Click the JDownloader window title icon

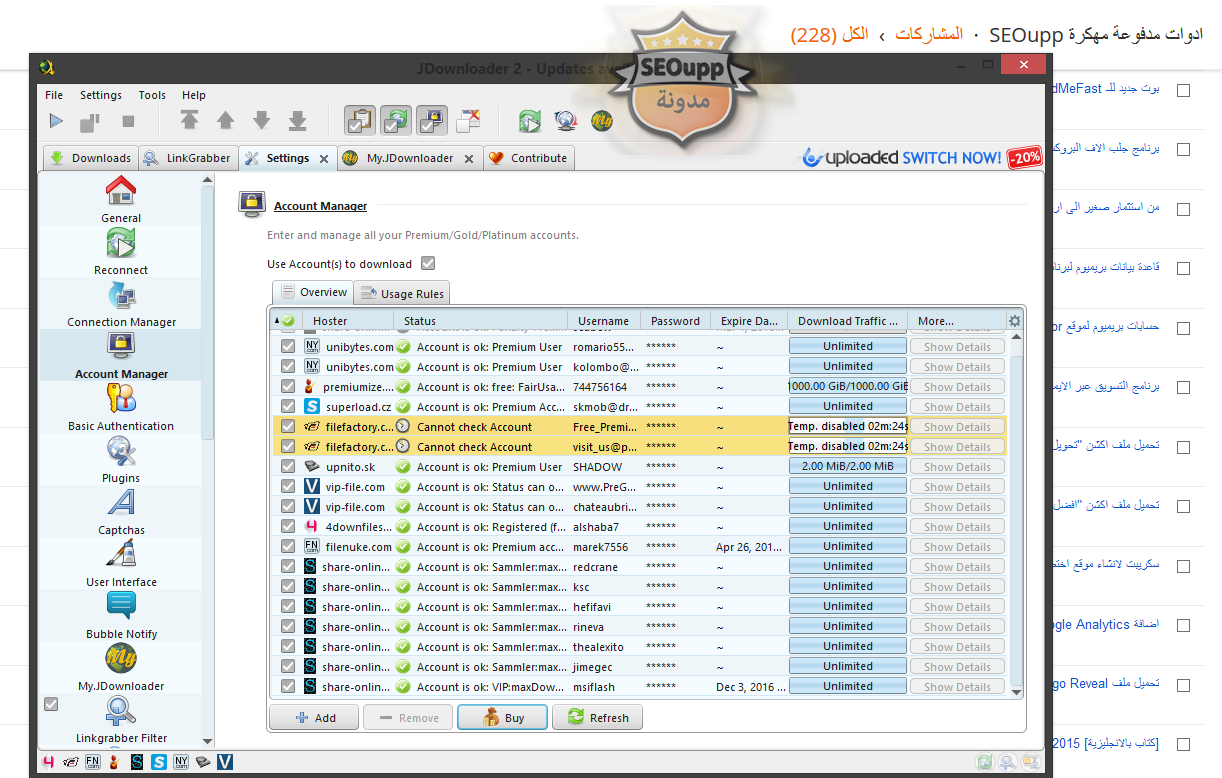[x=46, y=68]
